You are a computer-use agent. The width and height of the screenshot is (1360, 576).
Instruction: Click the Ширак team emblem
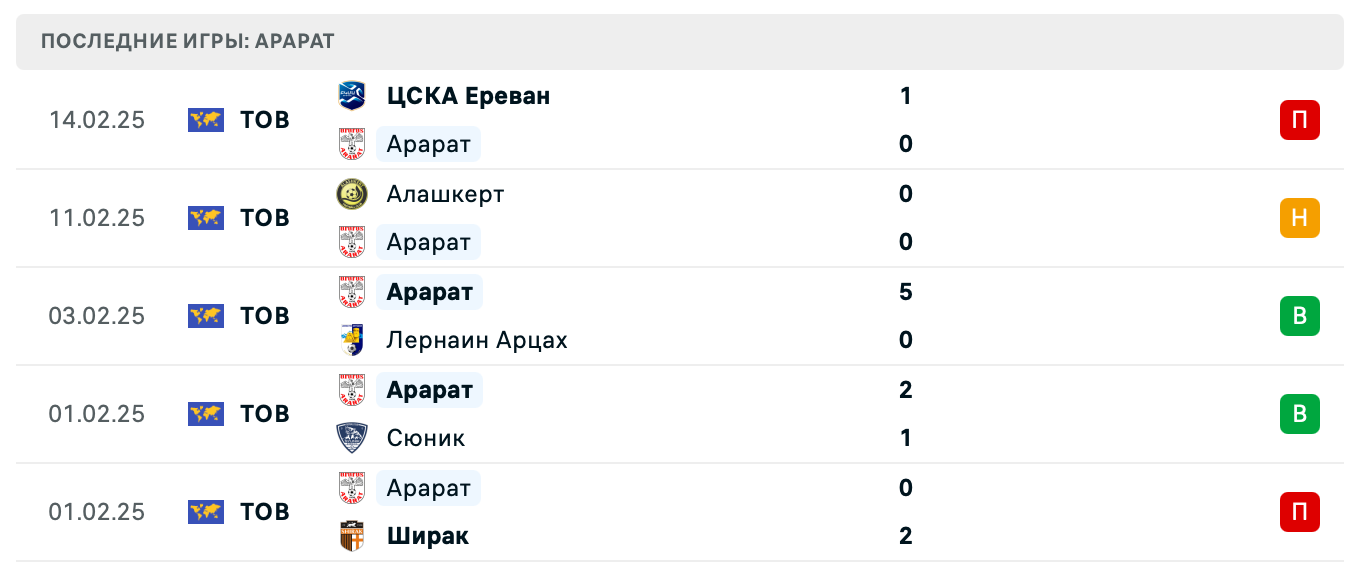352,536
